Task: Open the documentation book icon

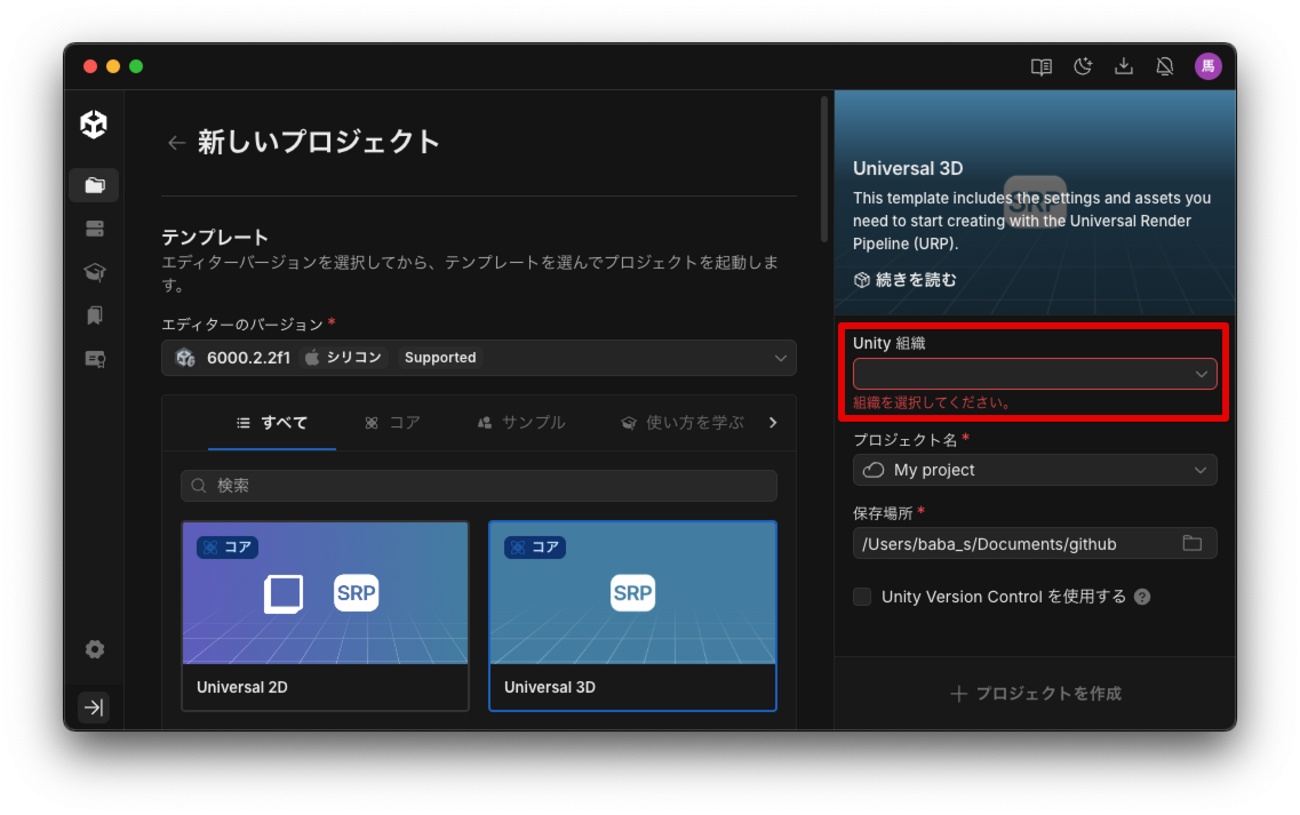Action: point(1041,66)
